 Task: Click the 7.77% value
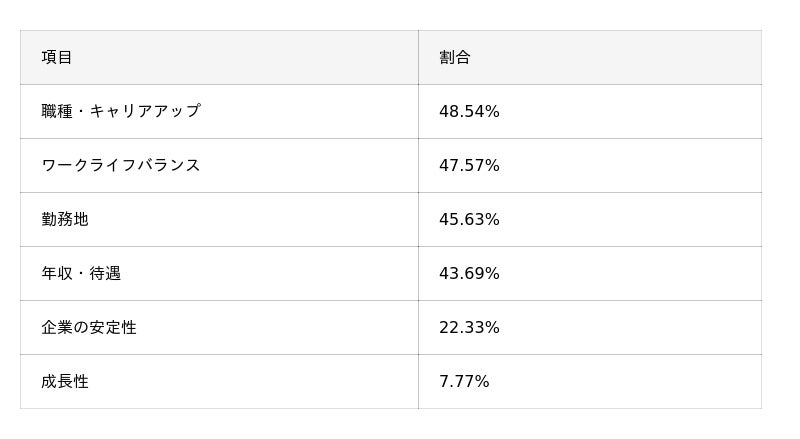464,381
